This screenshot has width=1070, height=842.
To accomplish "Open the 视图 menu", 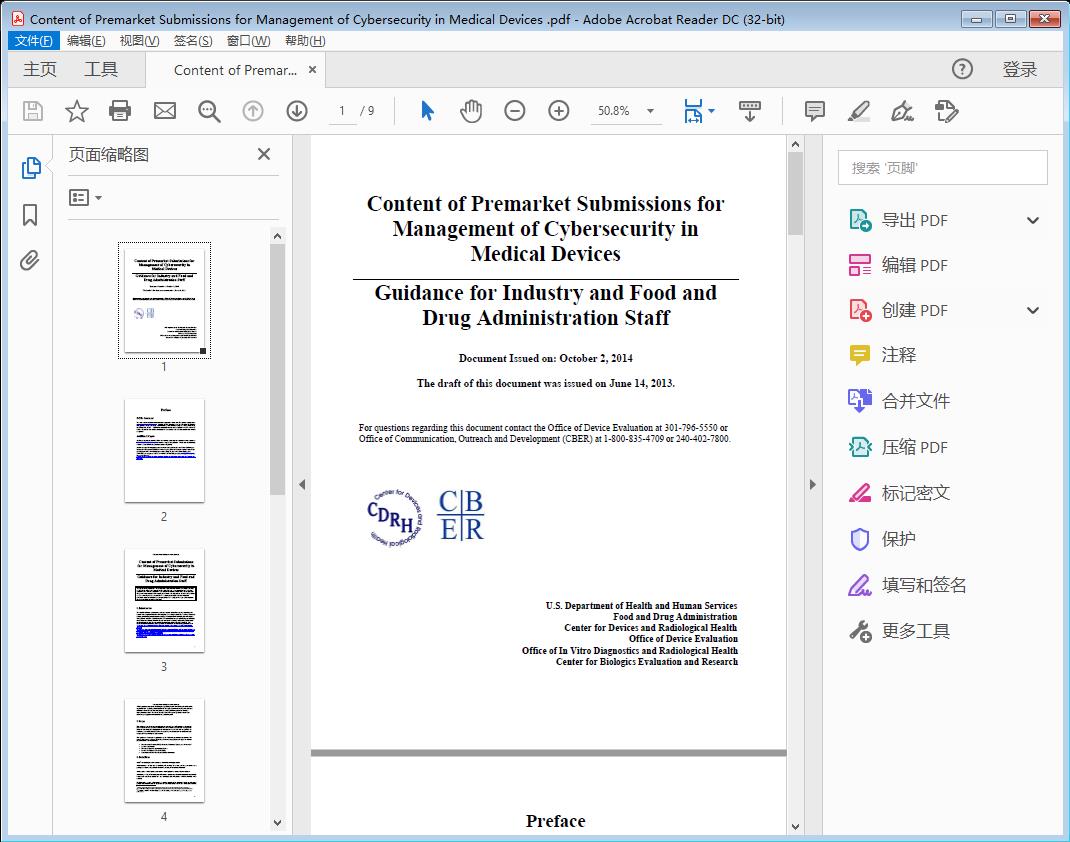I will pyautogui.click(x=137, y=41).
